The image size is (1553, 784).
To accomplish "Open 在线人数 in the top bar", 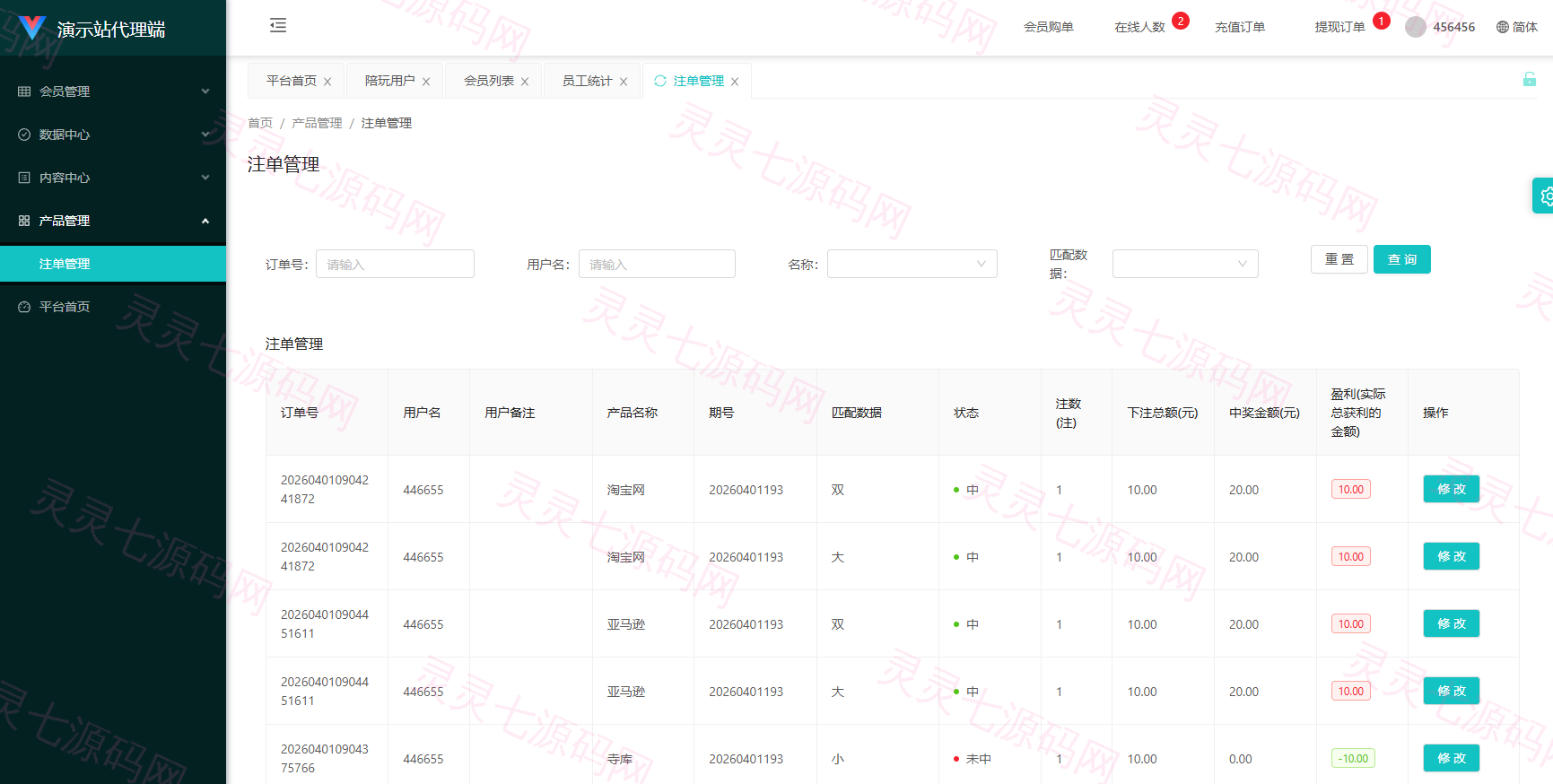I will click(1140, 27).
